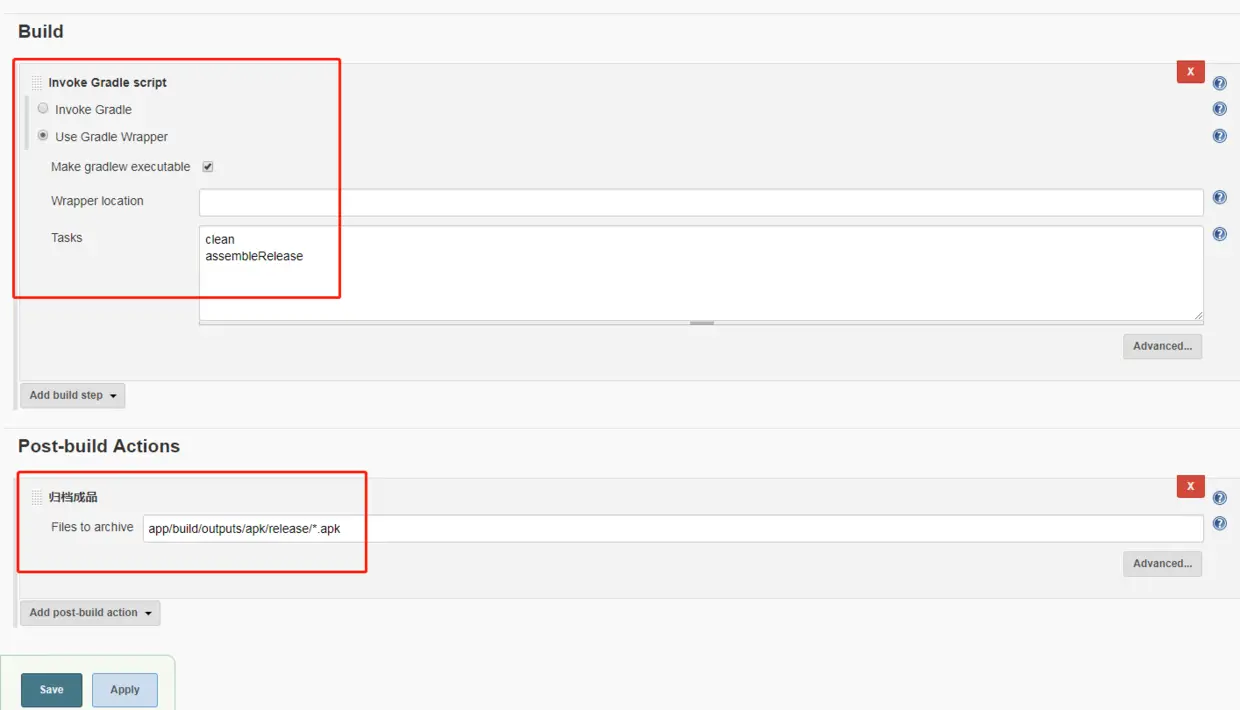The image size is (1240, 710).
Task: Select the Invoke Gradle radio button
Action: (x=43, y=108)
